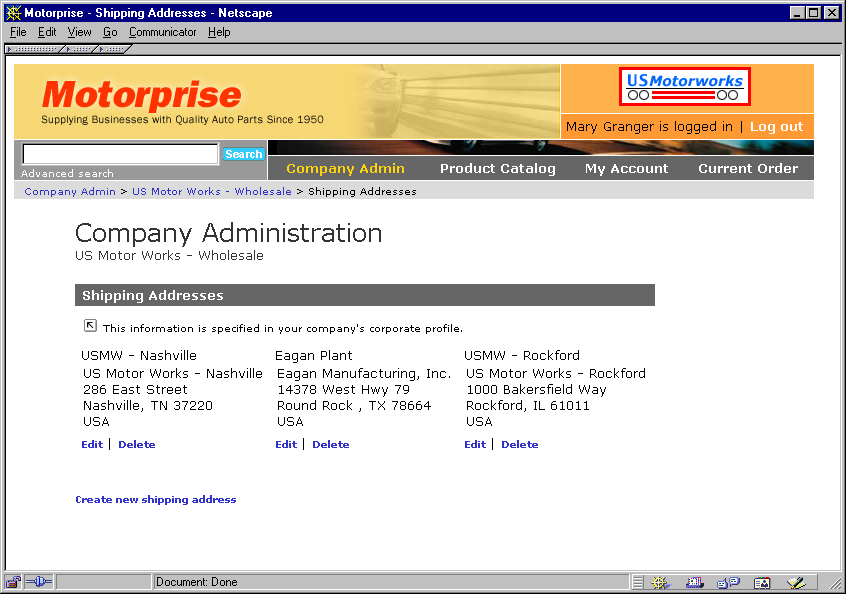
Task: Click the Log out link
Action: [x=776, y=127]
